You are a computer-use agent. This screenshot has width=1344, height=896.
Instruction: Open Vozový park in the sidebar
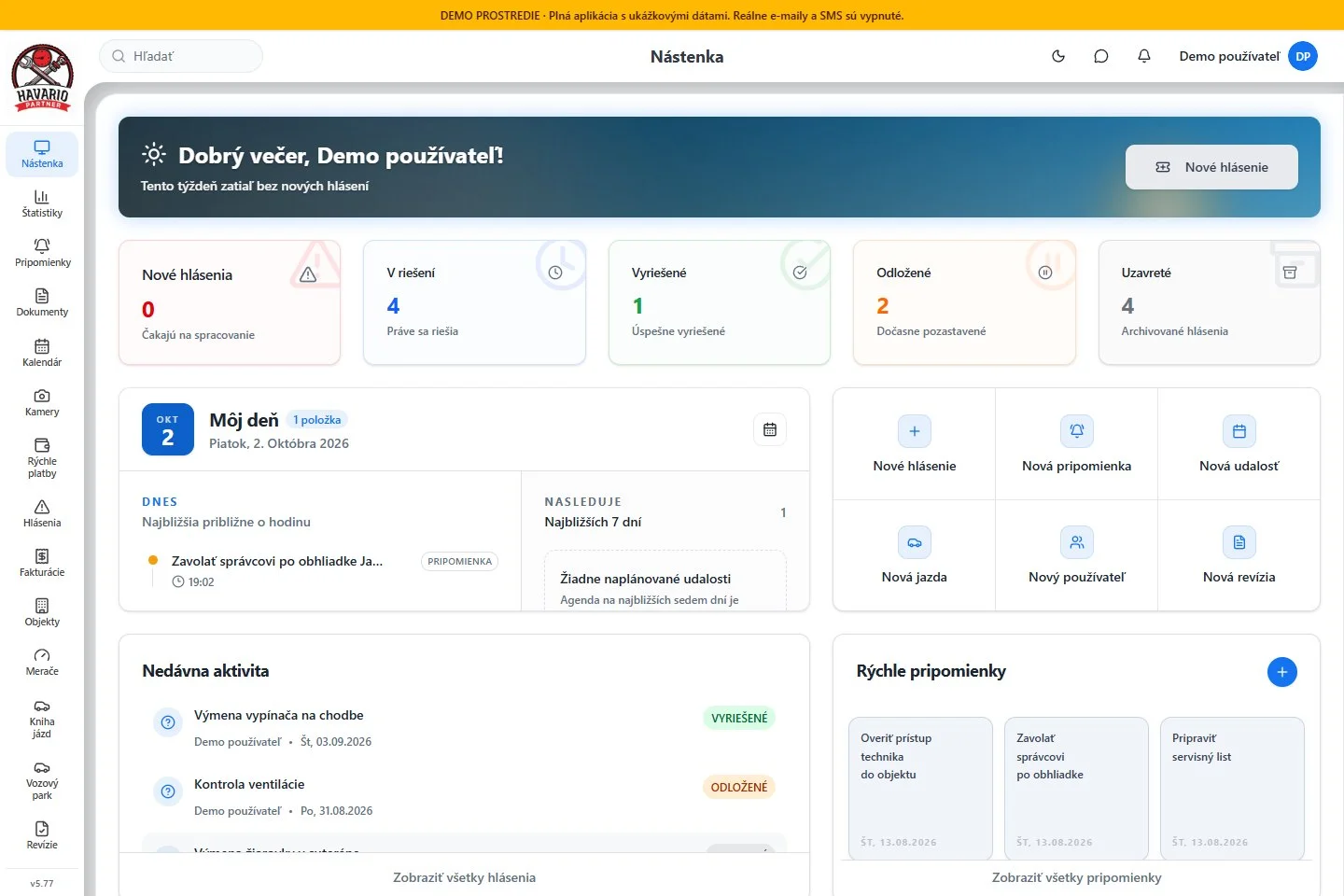point(42,779)
